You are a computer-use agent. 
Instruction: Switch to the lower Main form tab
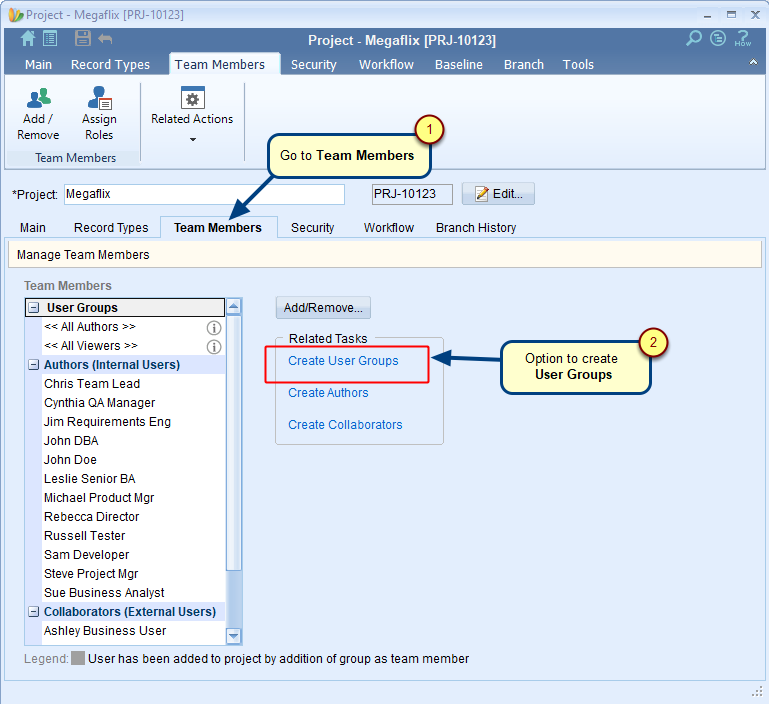click(x=33, y=228)
